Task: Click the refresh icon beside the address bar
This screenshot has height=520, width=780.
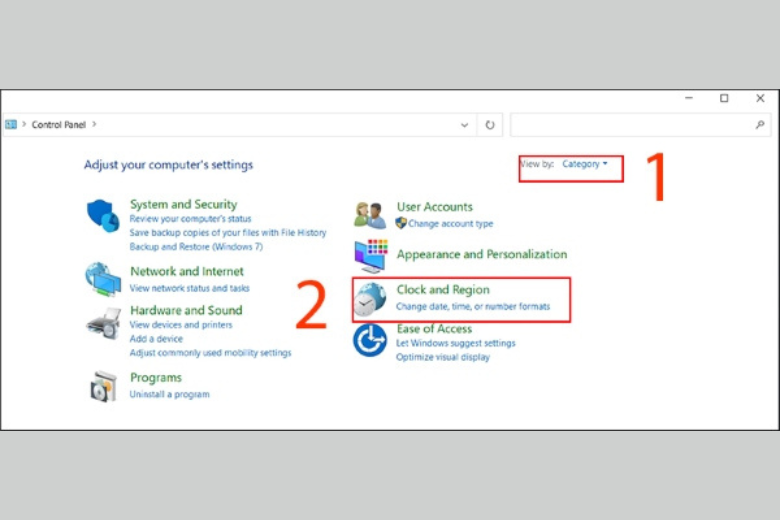Action: point(490,125)
